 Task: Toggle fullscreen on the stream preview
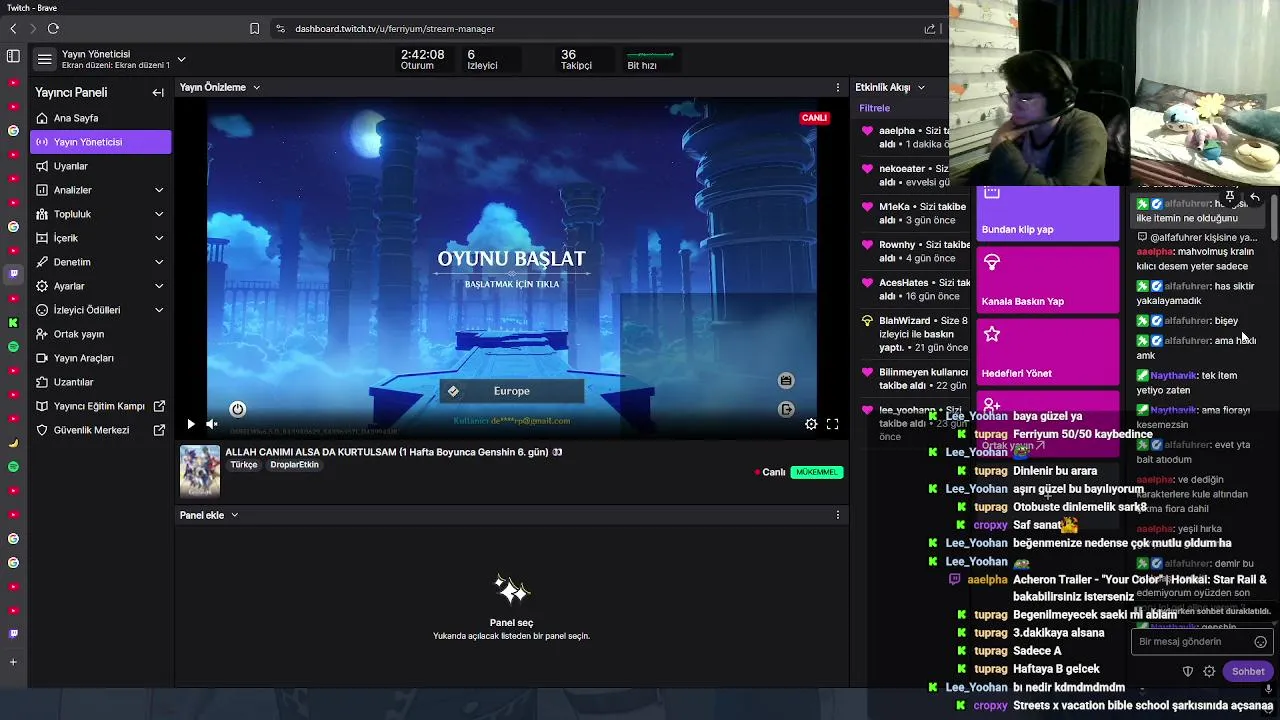(x=832, y=424)
